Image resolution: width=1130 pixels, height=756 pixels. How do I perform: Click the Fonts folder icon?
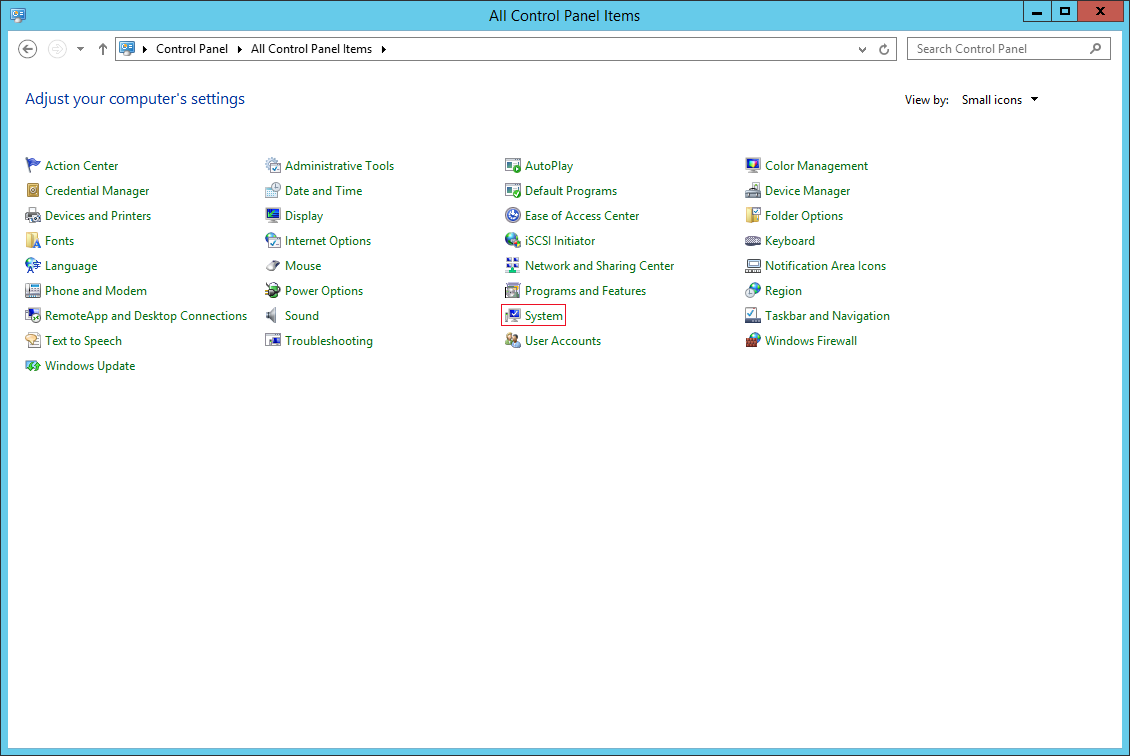tap(32, 241)
